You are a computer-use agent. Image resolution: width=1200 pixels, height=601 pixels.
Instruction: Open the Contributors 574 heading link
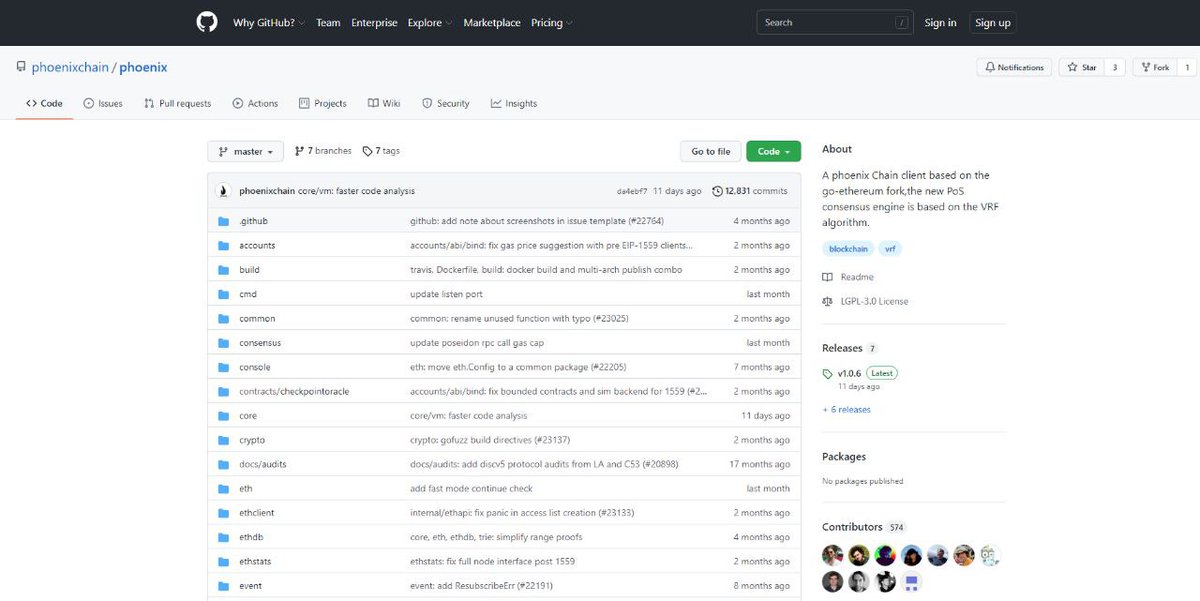click(864, 527)
